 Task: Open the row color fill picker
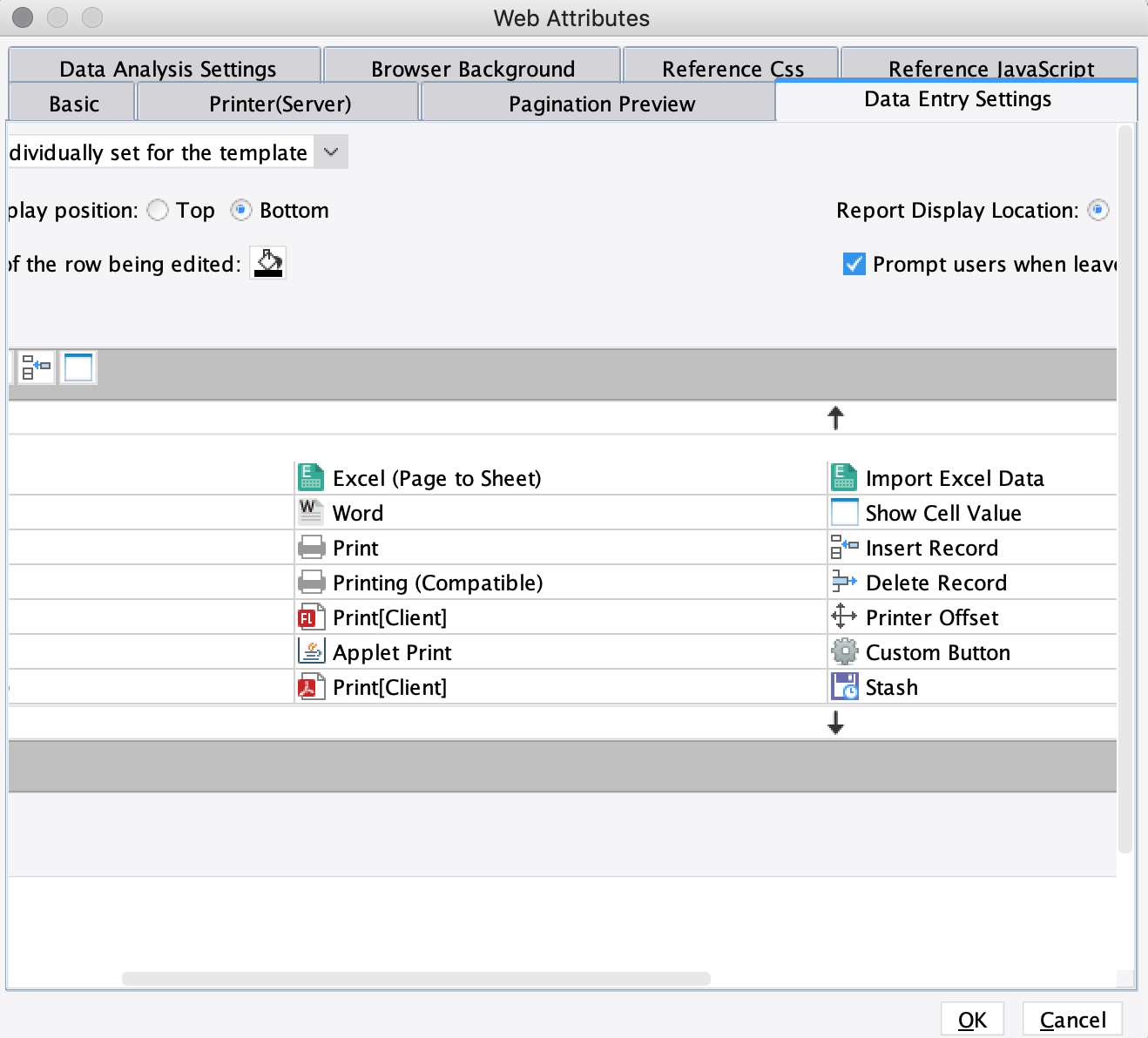tap(267, 262)
